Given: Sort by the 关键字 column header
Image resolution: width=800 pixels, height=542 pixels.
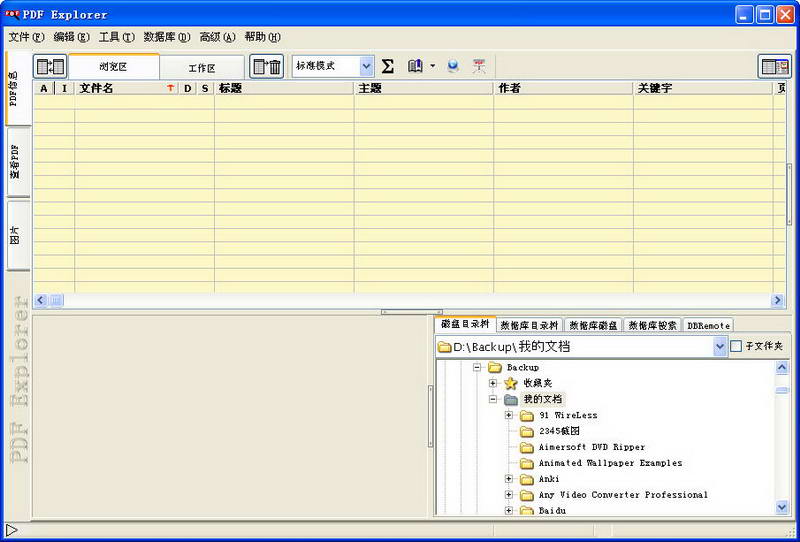Looking at the screenshot, I should [704, 88].
